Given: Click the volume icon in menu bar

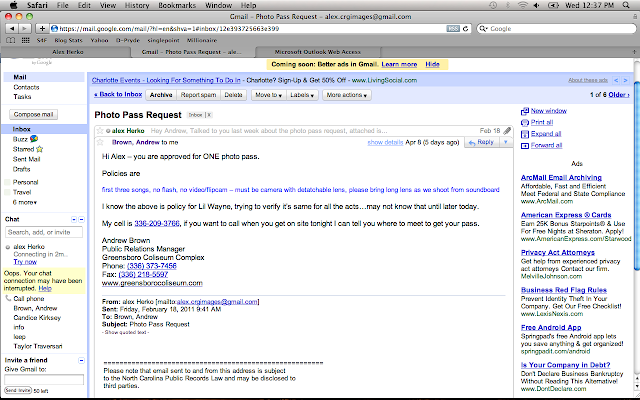Looking at the screenshot, I should click(x=536, y=5).
